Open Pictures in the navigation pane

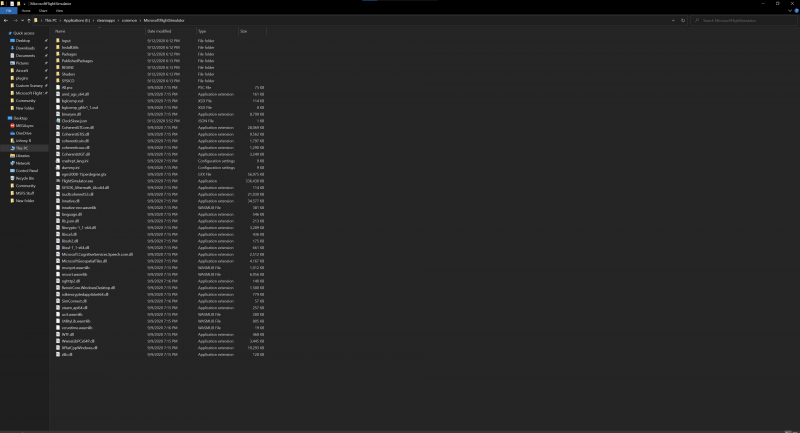tap(22, 63)
